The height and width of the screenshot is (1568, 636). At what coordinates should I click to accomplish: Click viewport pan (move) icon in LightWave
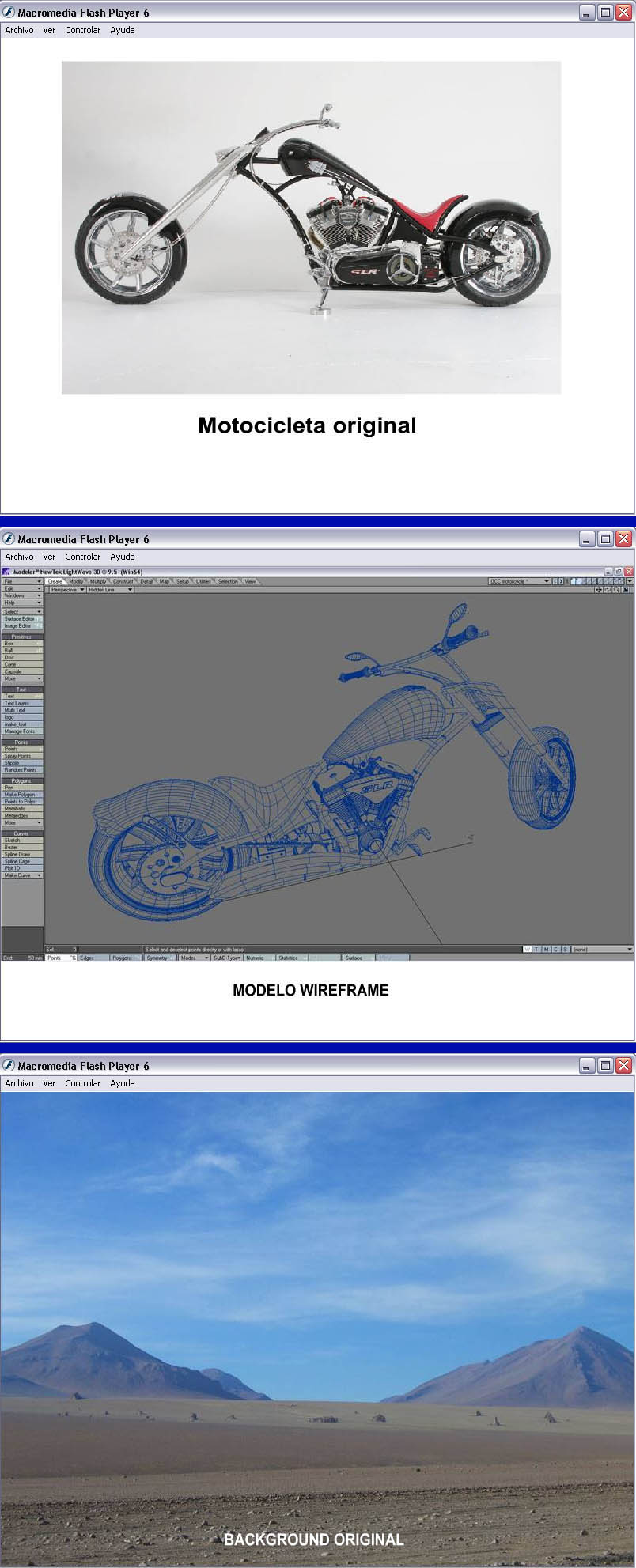pyautogui.click(x=599, y=589)
